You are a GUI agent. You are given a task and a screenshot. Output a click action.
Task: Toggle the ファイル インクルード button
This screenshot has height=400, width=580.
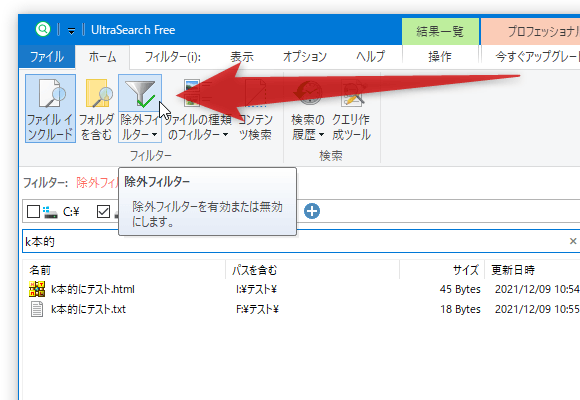coord(50,108)
